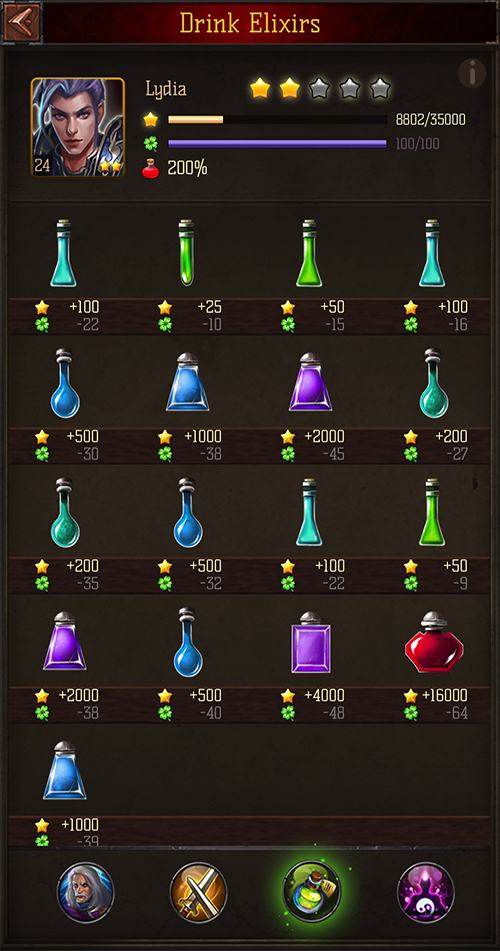500x951 pixels.
Task: Tap the back arrow button
Action: pyautogui.click(x=22, y=23)
